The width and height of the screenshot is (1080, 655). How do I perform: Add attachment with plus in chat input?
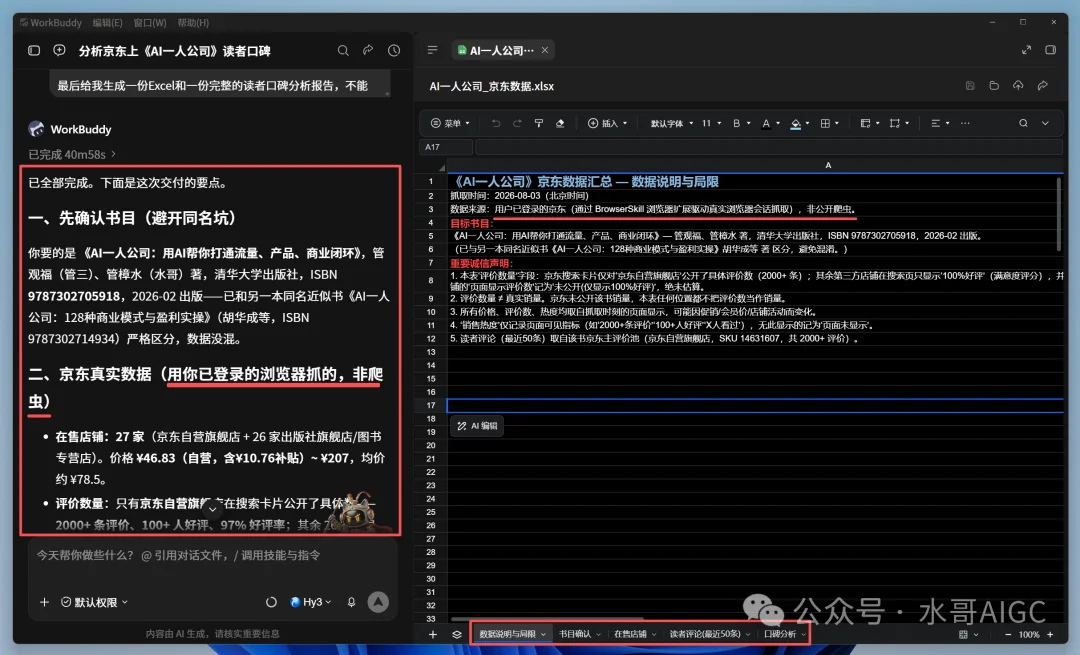[44, 602]
